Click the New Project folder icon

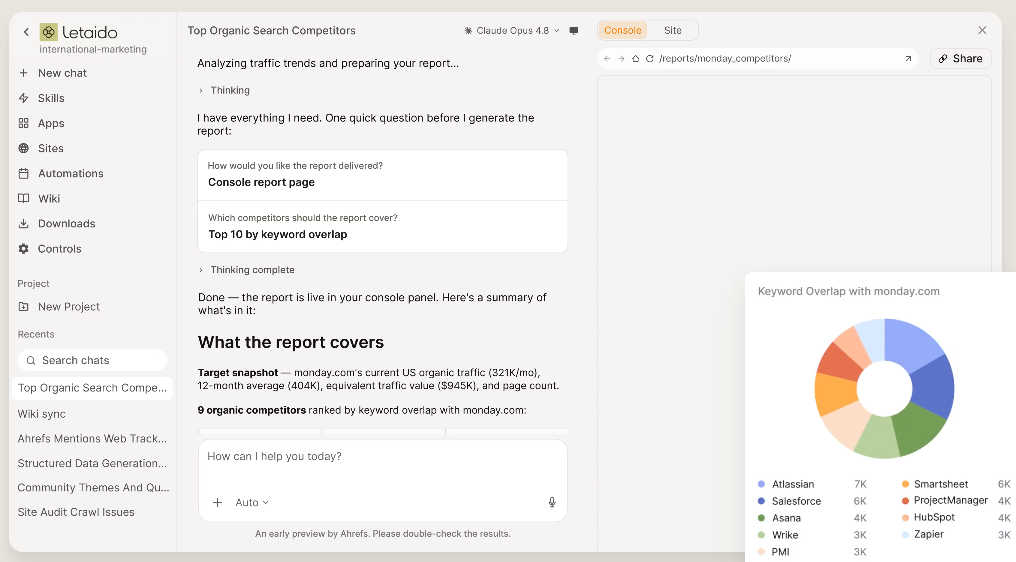[x=23, y=307]
